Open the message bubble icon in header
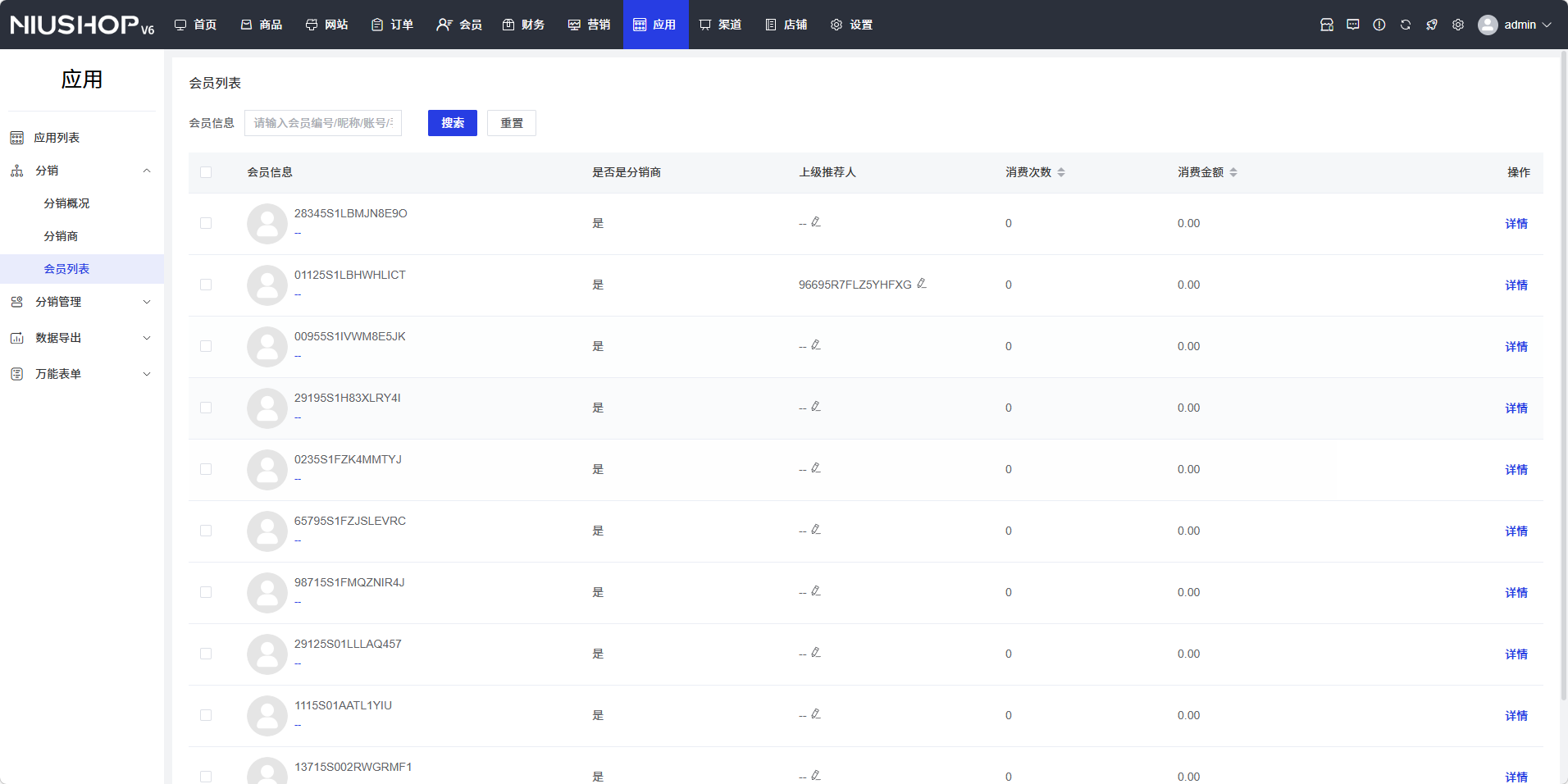 pyautogui.click(x=1353, y=25)
